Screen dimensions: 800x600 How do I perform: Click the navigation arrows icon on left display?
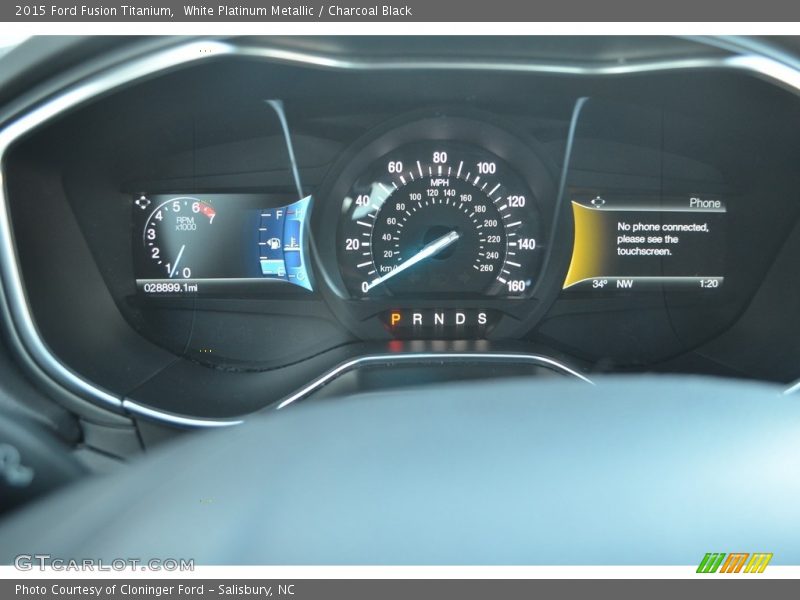[x=142, y=203]
